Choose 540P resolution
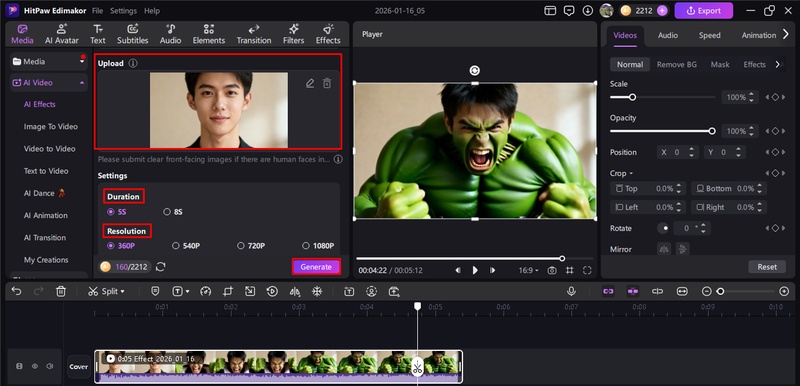The width and height of the screenshot is (800, 386). 186,246
